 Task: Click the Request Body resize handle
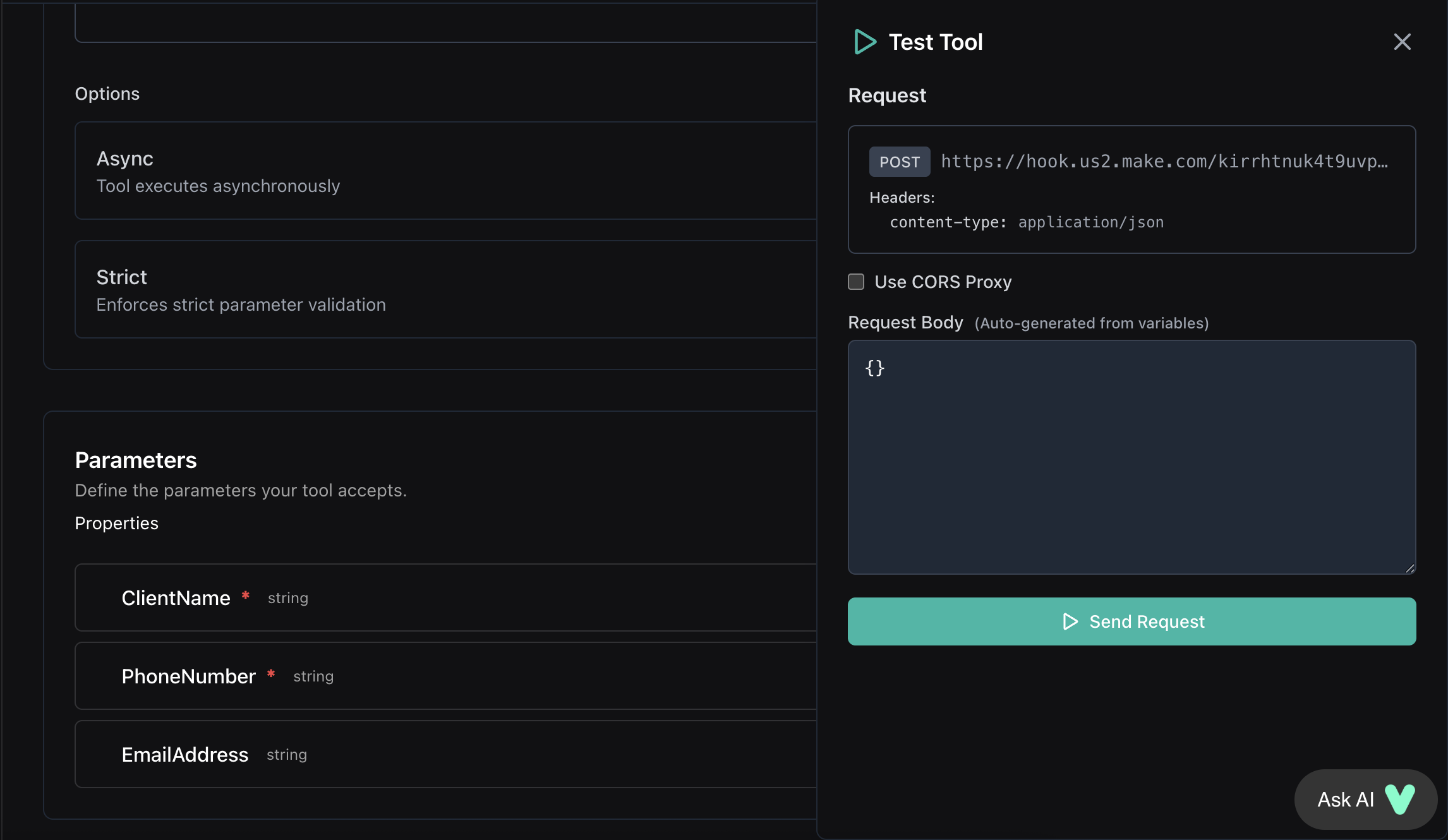[x=1409, y=569]
